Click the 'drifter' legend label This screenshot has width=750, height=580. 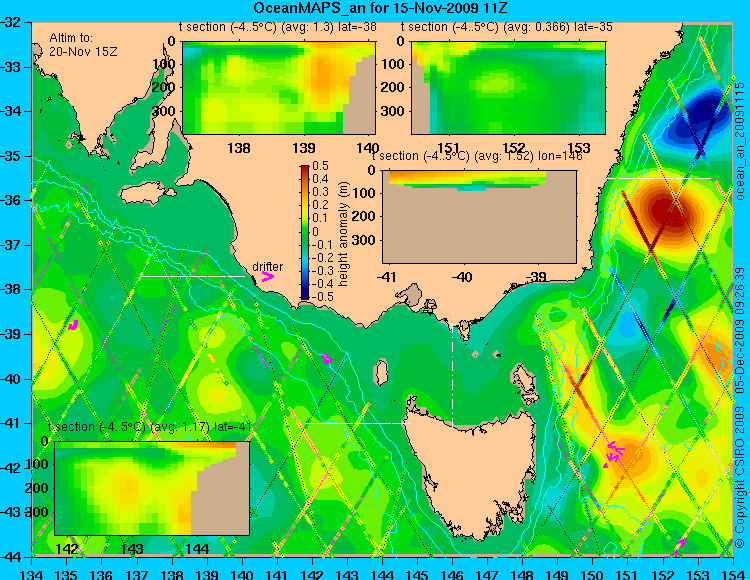pos(267,266)
